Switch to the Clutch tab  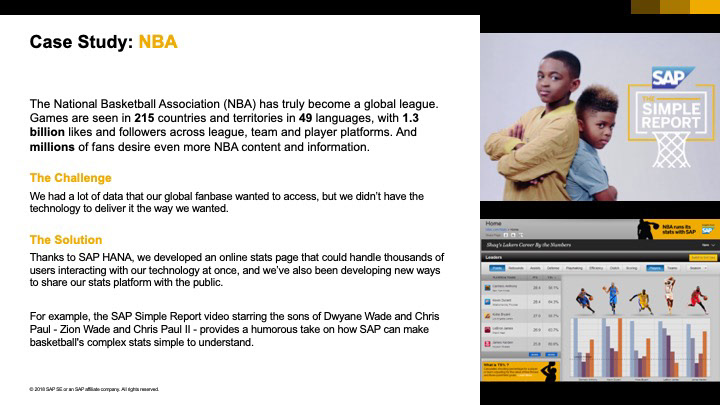614,268
